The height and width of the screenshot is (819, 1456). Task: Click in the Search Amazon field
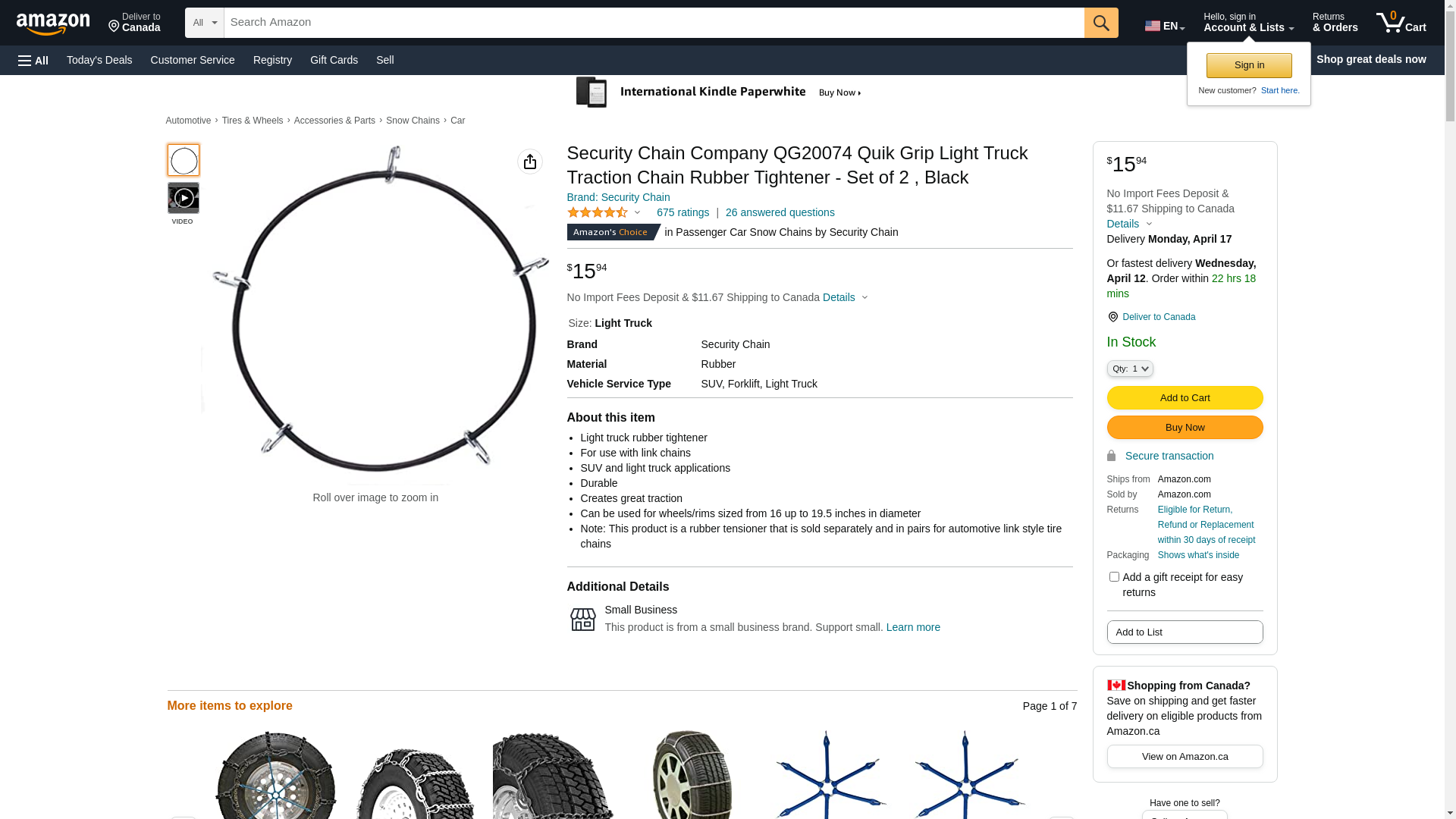[x=654, y=23]
